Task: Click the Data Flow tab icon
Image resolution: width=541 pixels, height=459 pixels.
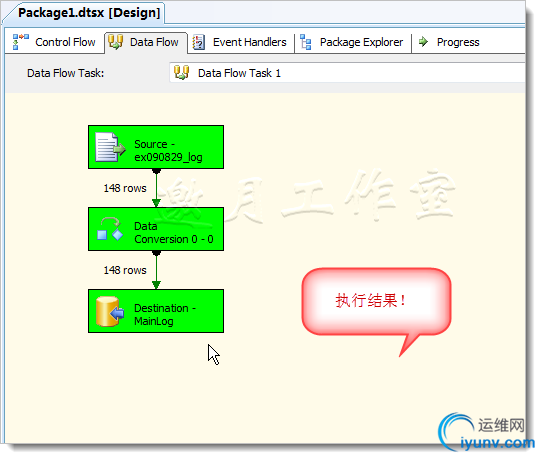Action: (115, 42)
